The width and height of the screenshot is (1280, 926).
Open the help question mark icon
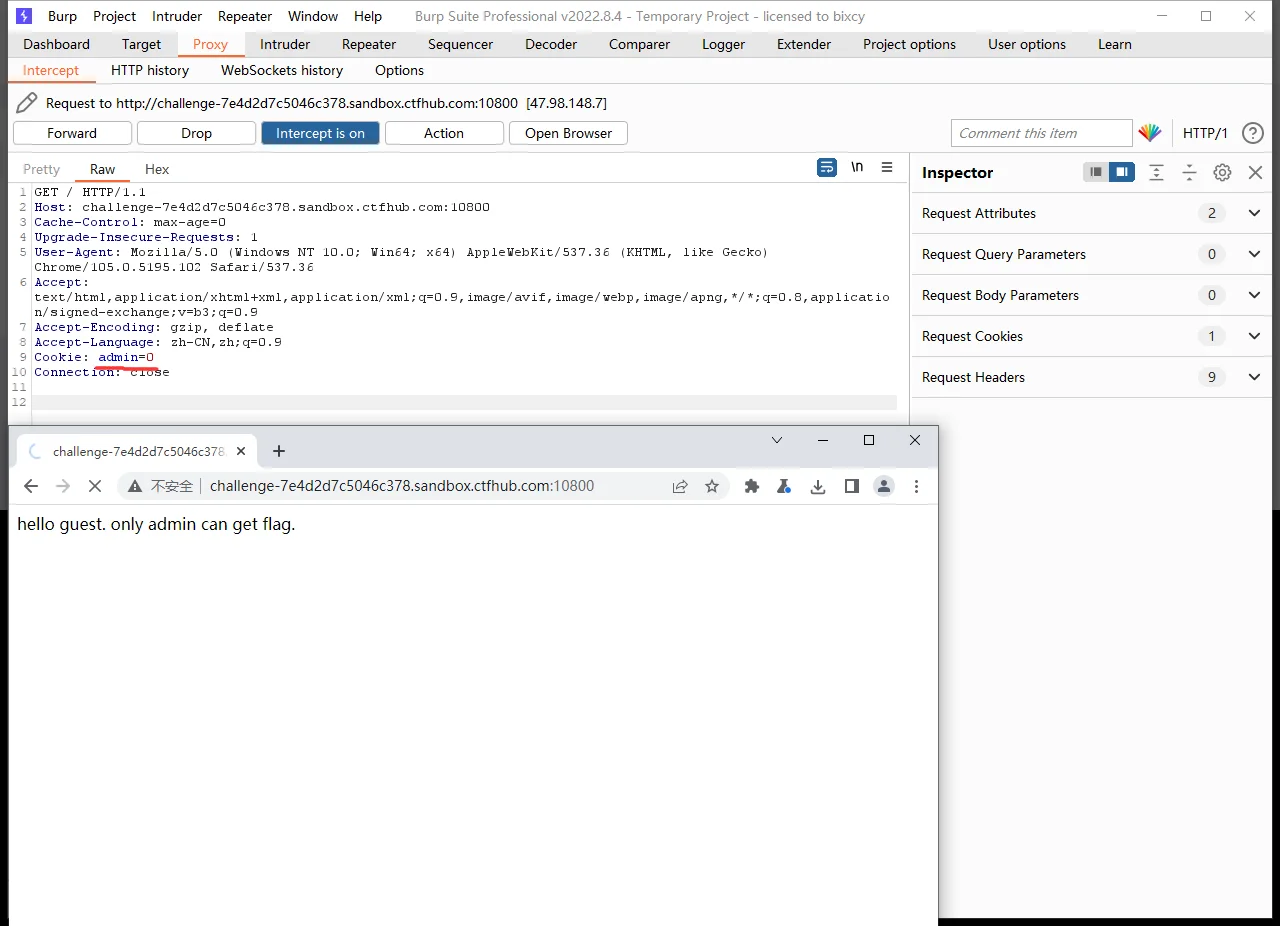tap(1252, 133)
